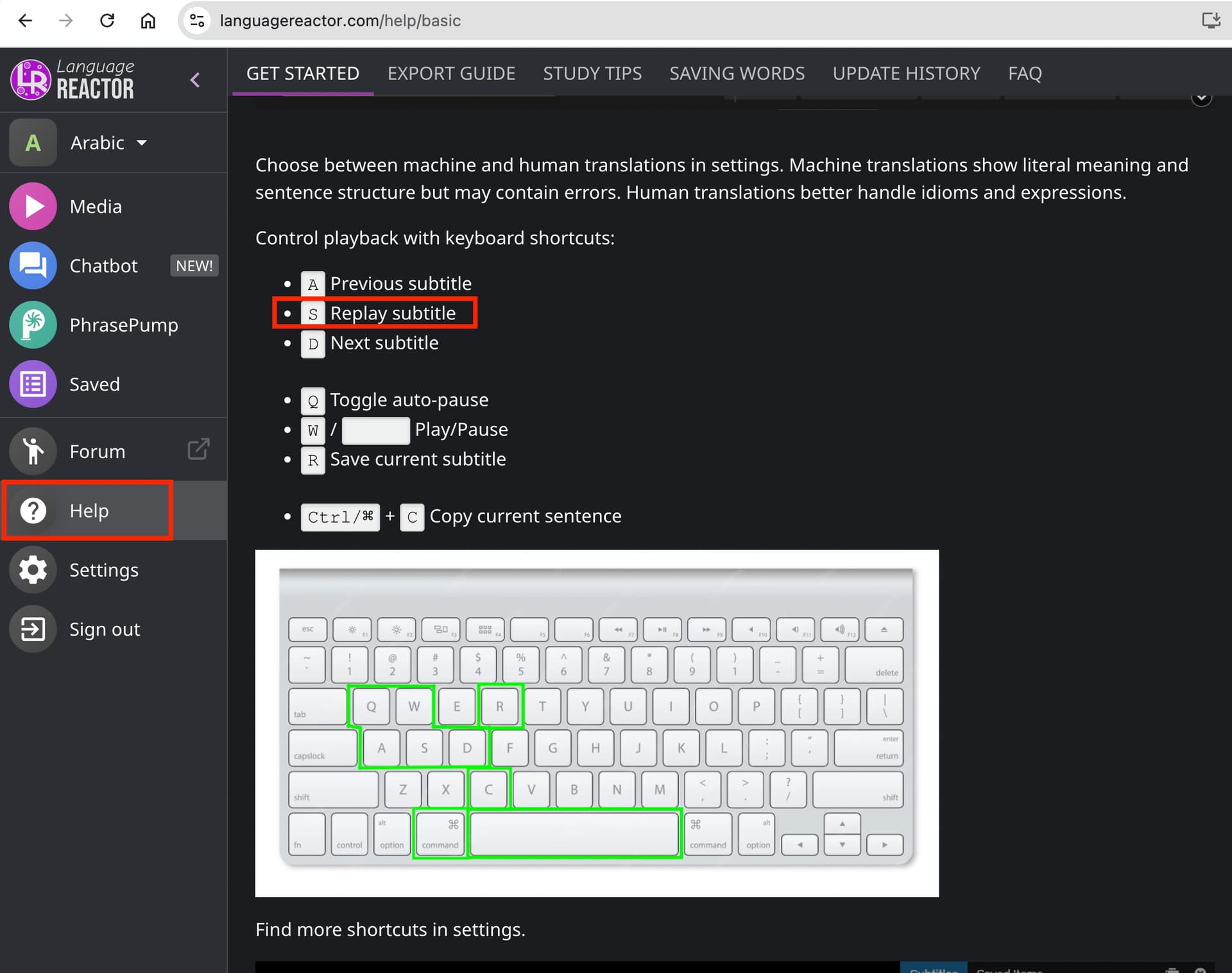1232x973 pixels.
Task: Open the Chatbot speech bubble icon
Action: (33, 266)
